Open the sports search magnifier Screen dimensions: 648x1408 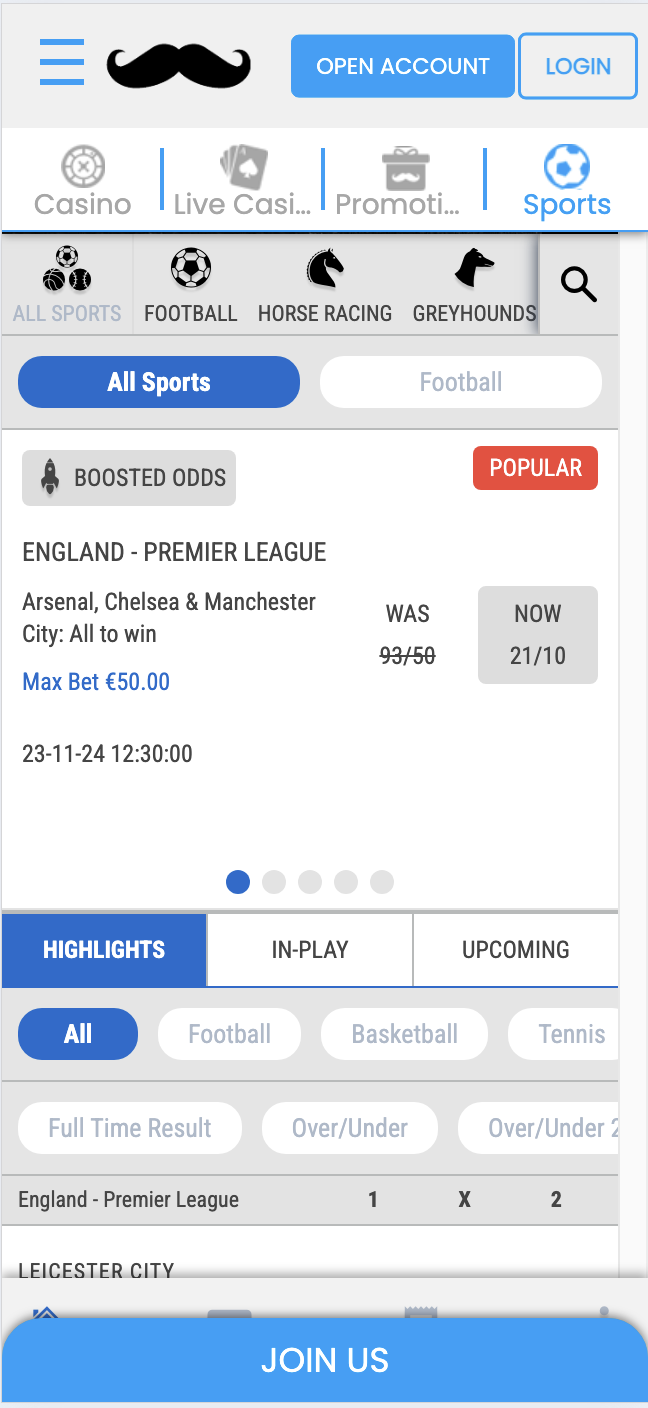click(x=578, y=285)
